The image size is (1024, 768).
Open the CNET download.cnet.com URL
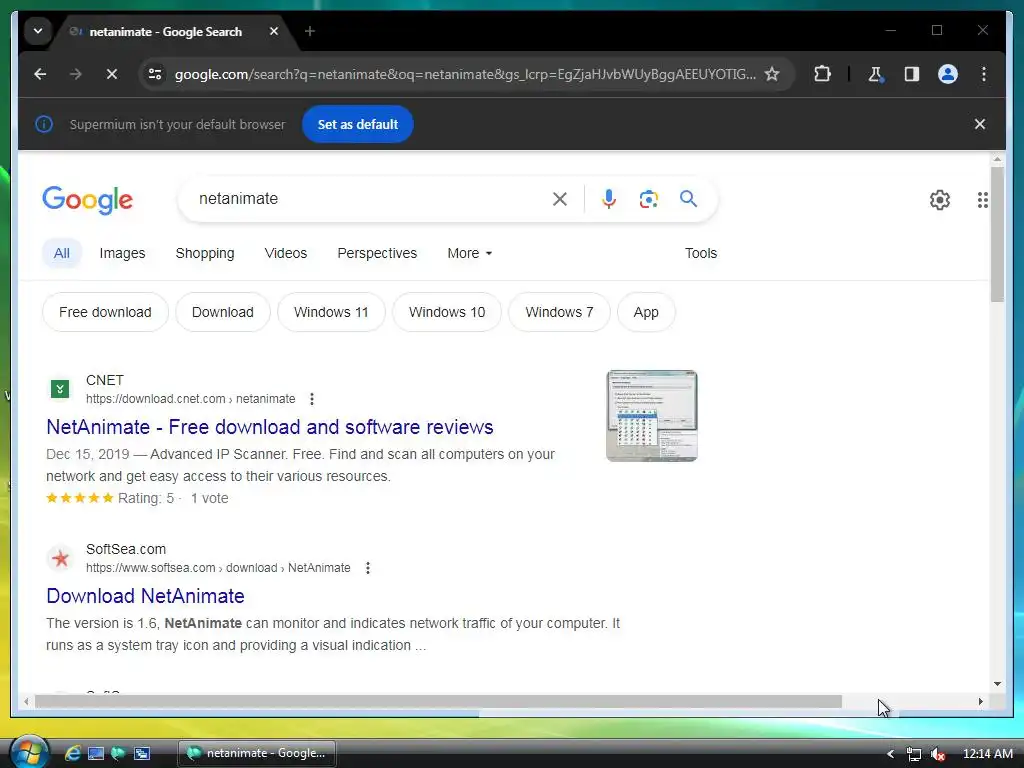pos(190,399)
